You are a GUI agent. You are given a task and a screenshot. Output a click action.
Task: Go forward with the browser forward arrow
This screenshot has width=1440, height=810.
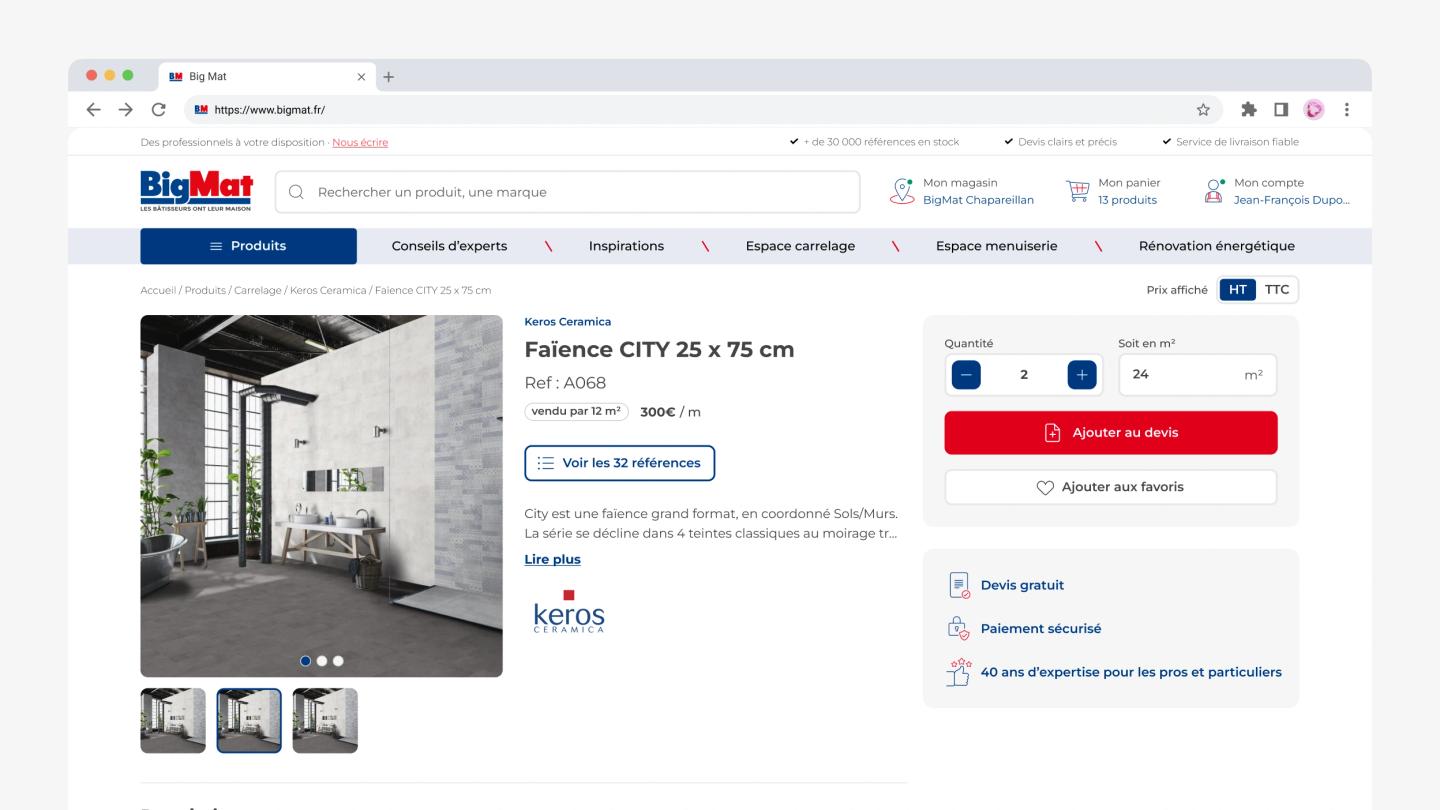[126, 110]
